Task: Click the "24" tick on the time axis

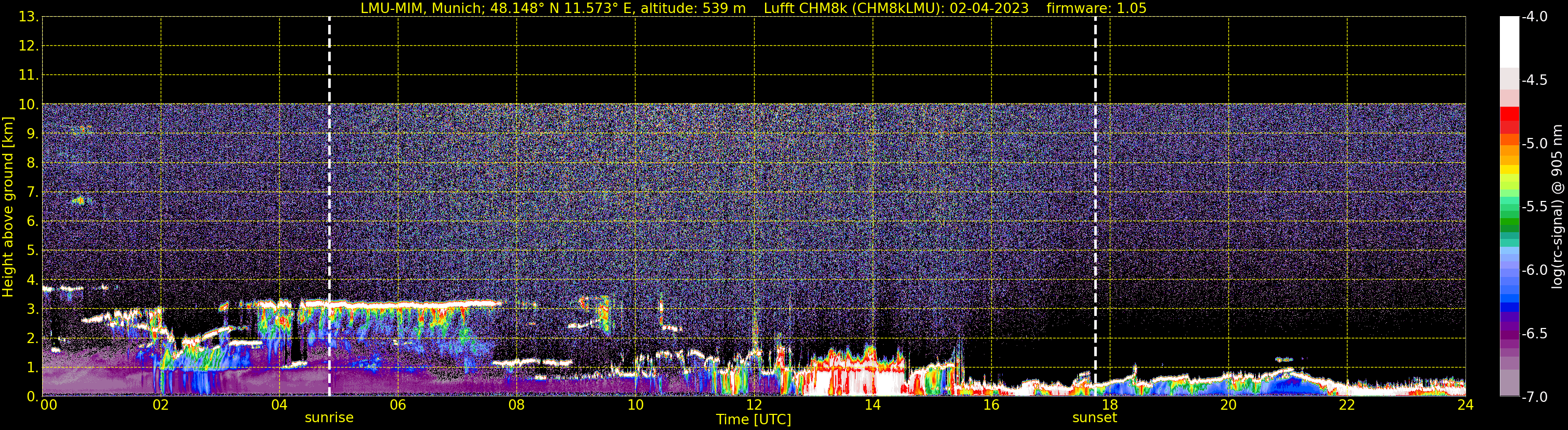Action: click(x=1465, y=406)
